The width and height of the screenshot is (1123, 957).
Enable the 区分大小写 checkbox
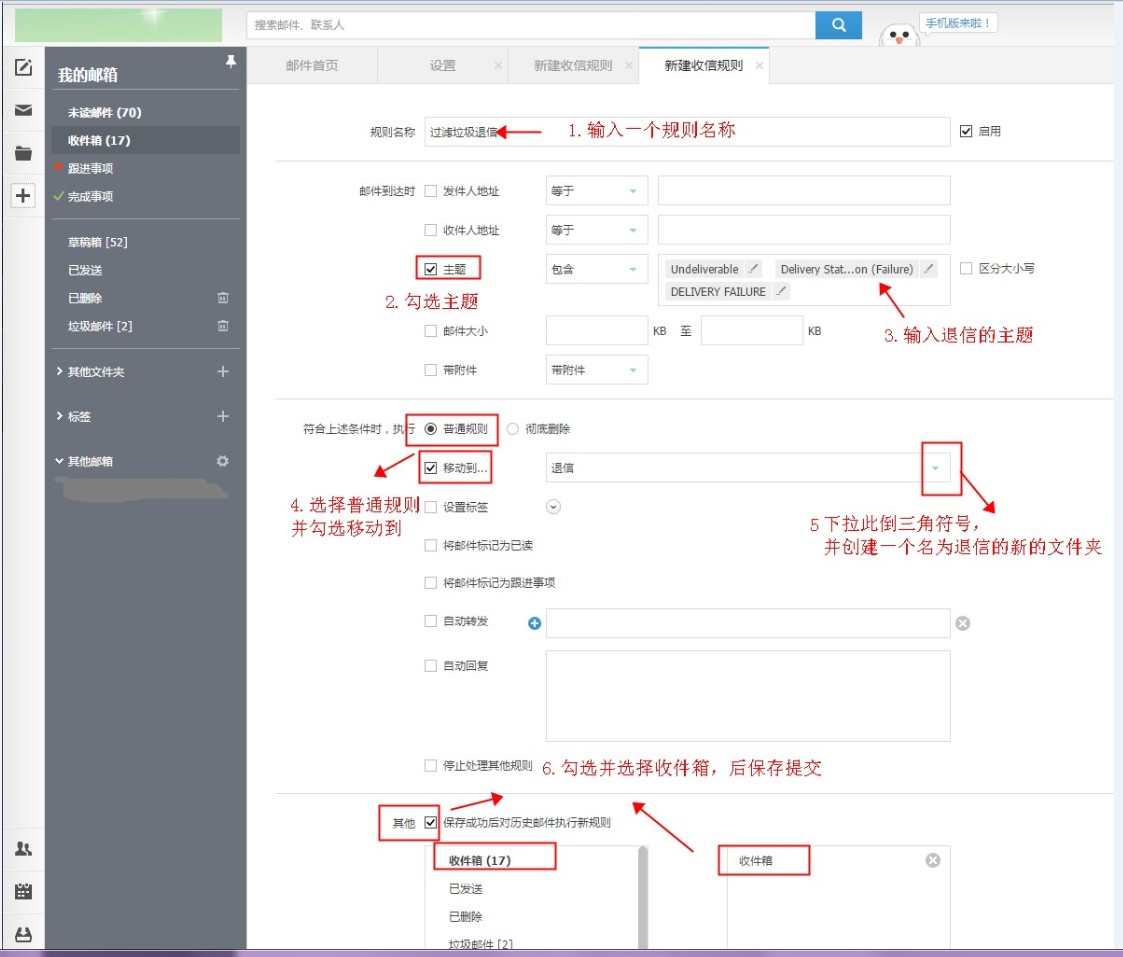coord(966,269)
